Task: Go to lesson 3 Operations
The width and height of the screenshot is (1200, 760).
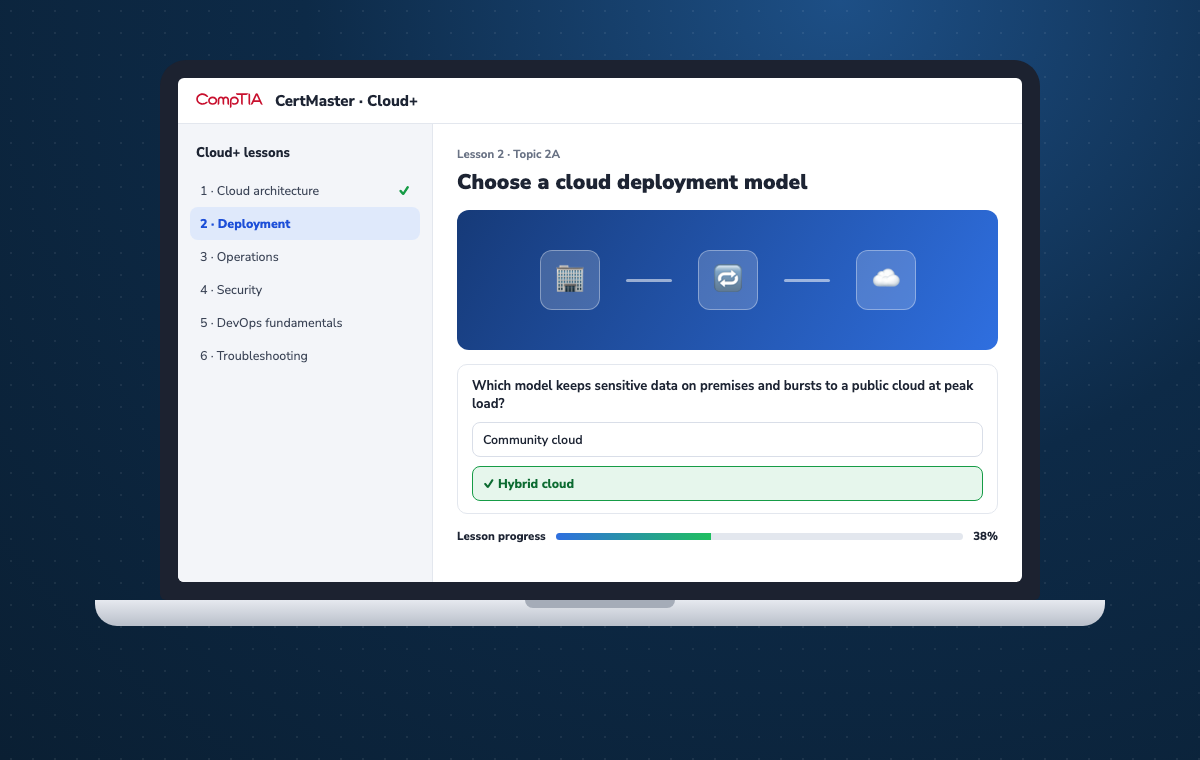Action: tap(305, 257)
